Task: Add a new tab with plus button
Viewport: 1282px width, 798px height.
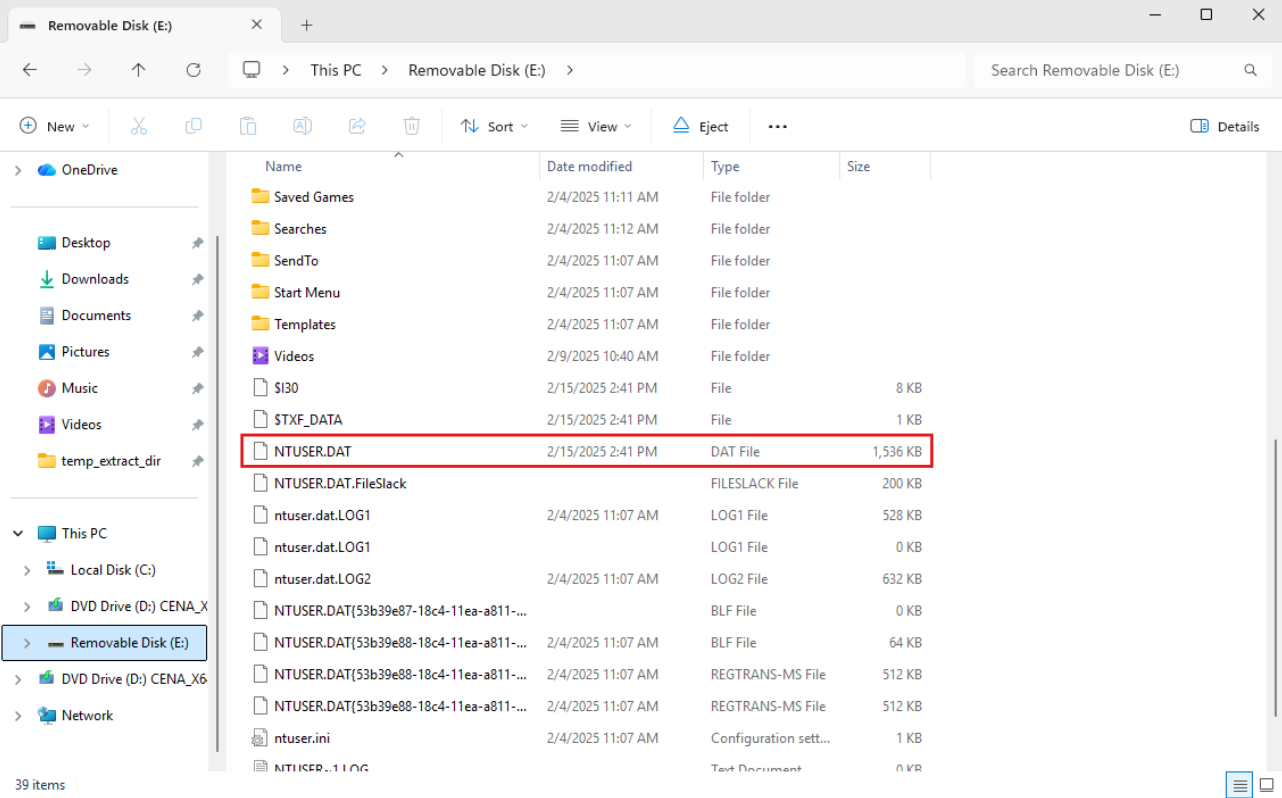Action: click(x=307, y=25)
